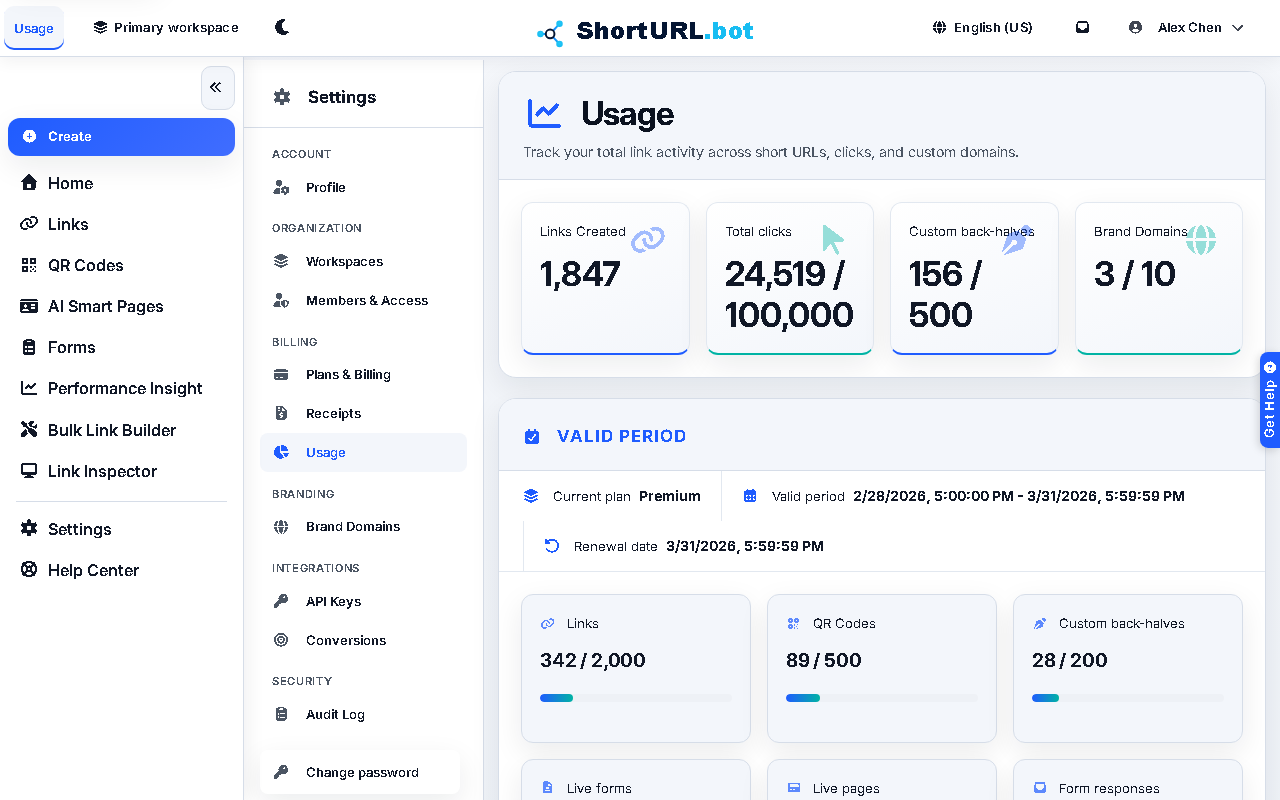Open Links in the sidebar
This screenshot has width=1280, height=800.
tap(121, 224)
